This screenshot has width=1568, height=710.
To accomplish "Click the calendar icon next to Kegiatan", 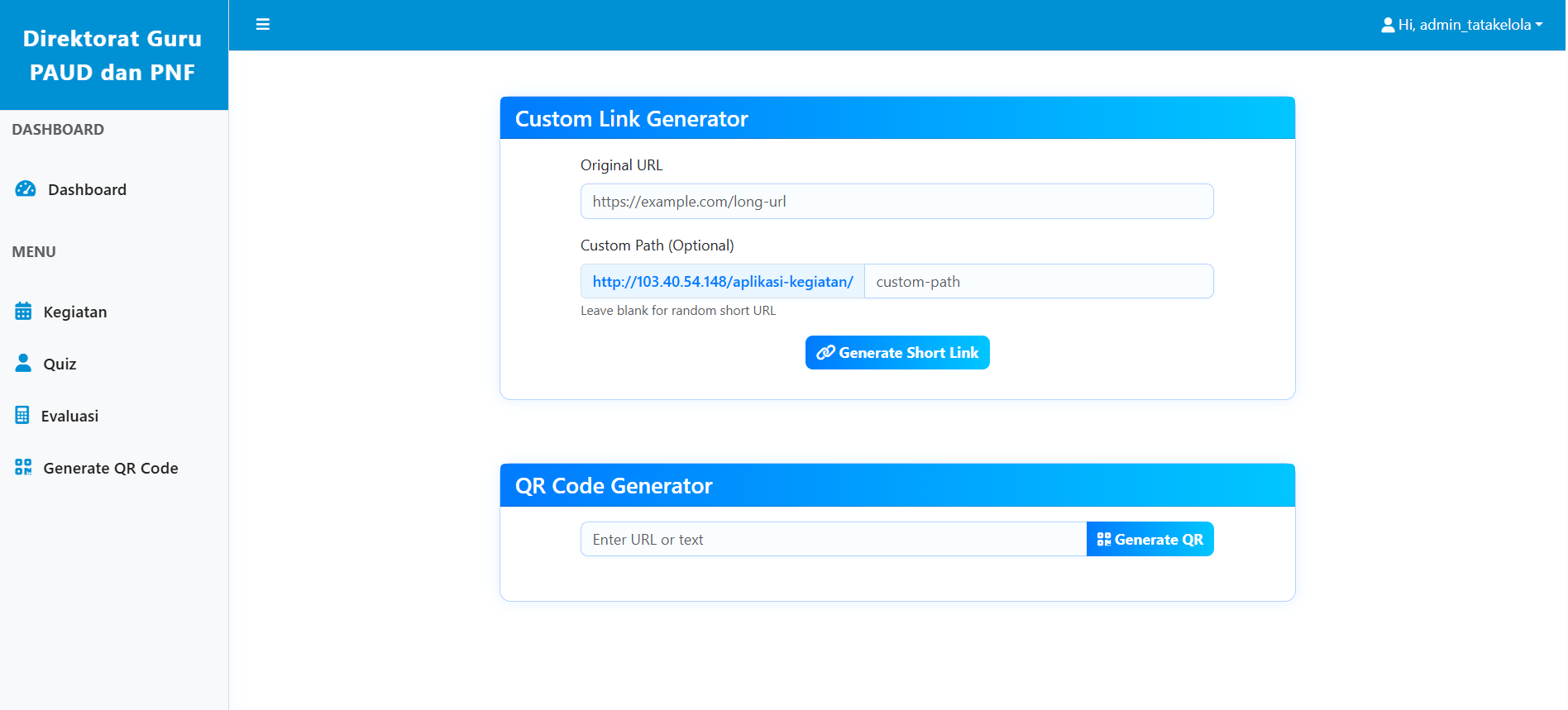I will [22, 311].
